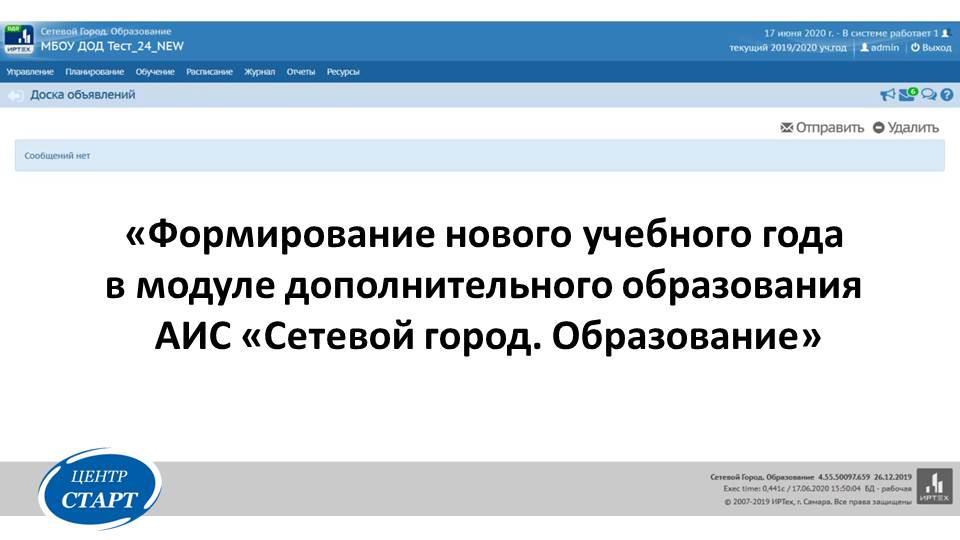Open the Планирование menu
960x540 pixels.
(x=94, y=72)
